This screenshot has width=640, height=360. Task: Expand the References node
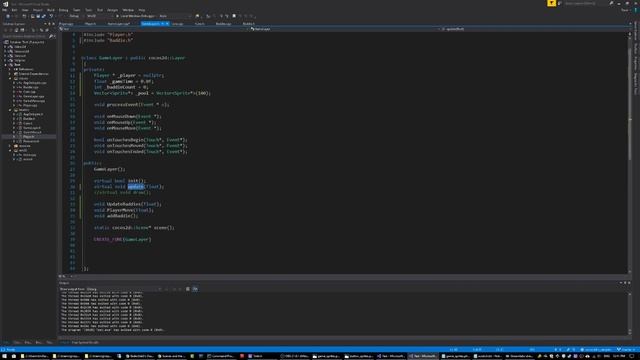point(10,69)
